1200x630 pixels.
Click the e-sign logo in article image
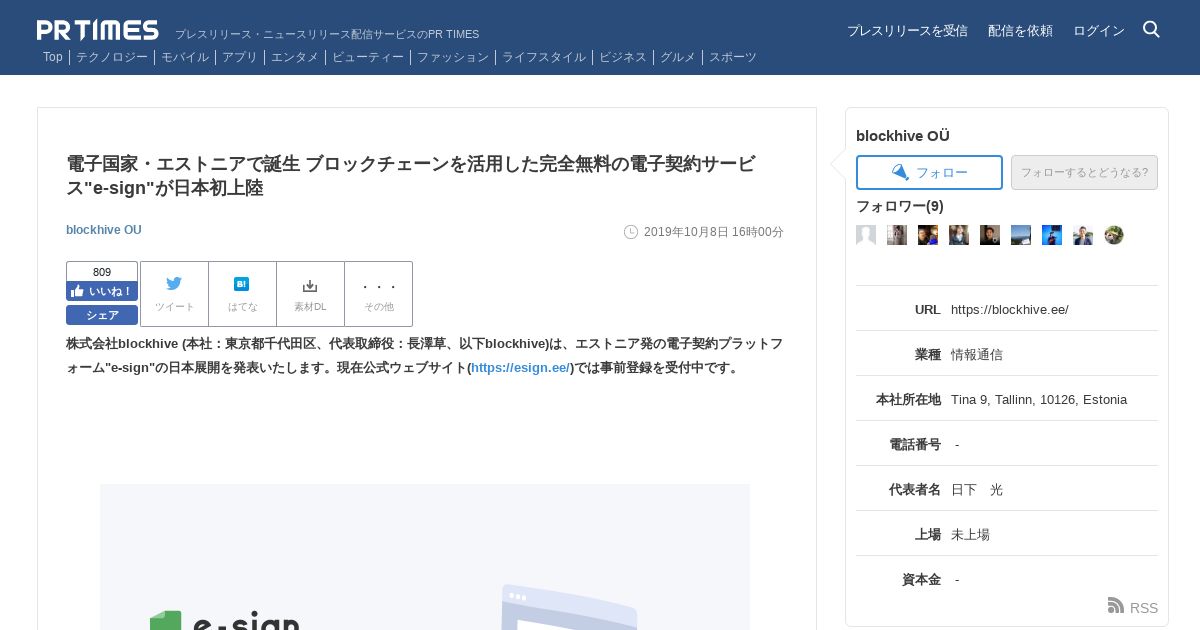point(224,620)
